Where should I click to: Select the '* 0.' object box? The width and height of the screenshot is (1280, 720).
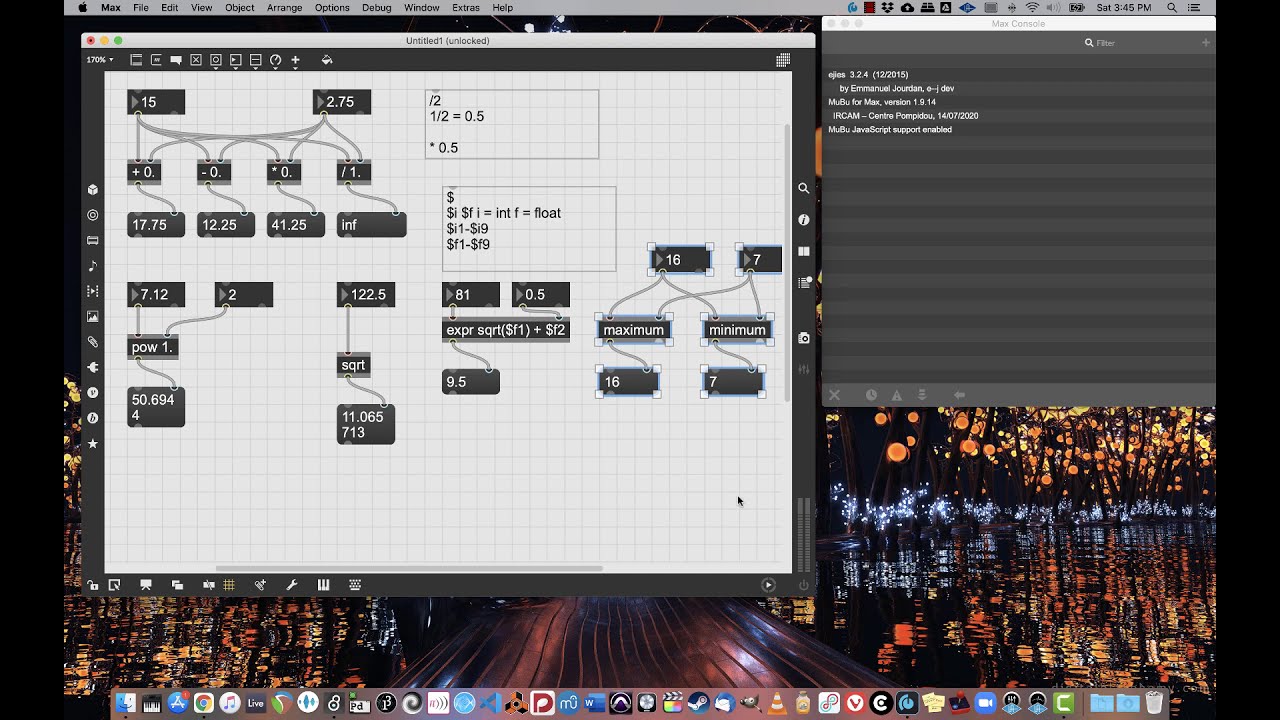tap(284, 172)
